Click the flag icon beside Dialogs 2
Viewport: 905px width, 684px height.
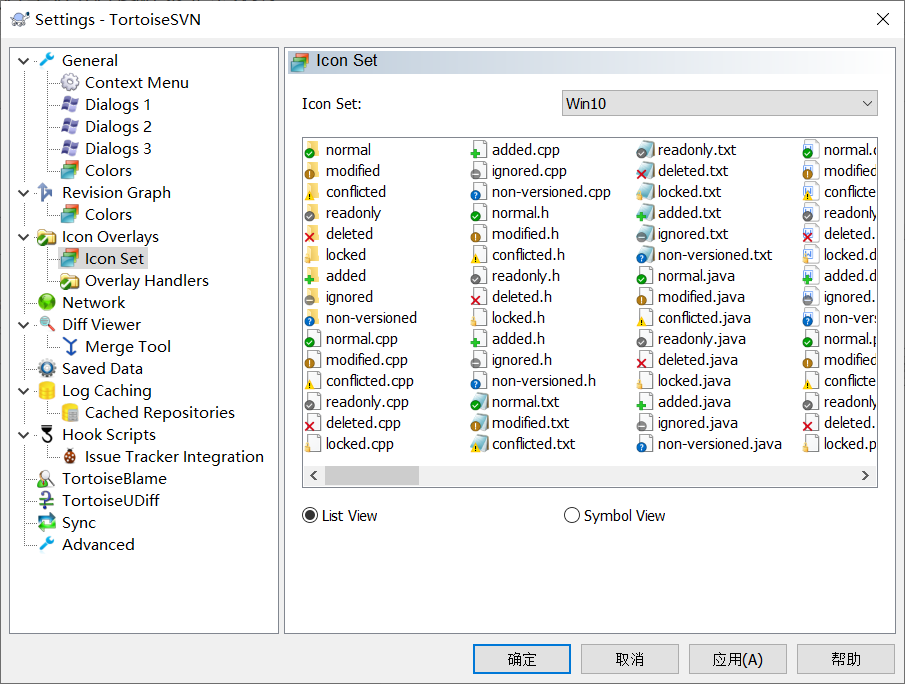coord(70,126)
